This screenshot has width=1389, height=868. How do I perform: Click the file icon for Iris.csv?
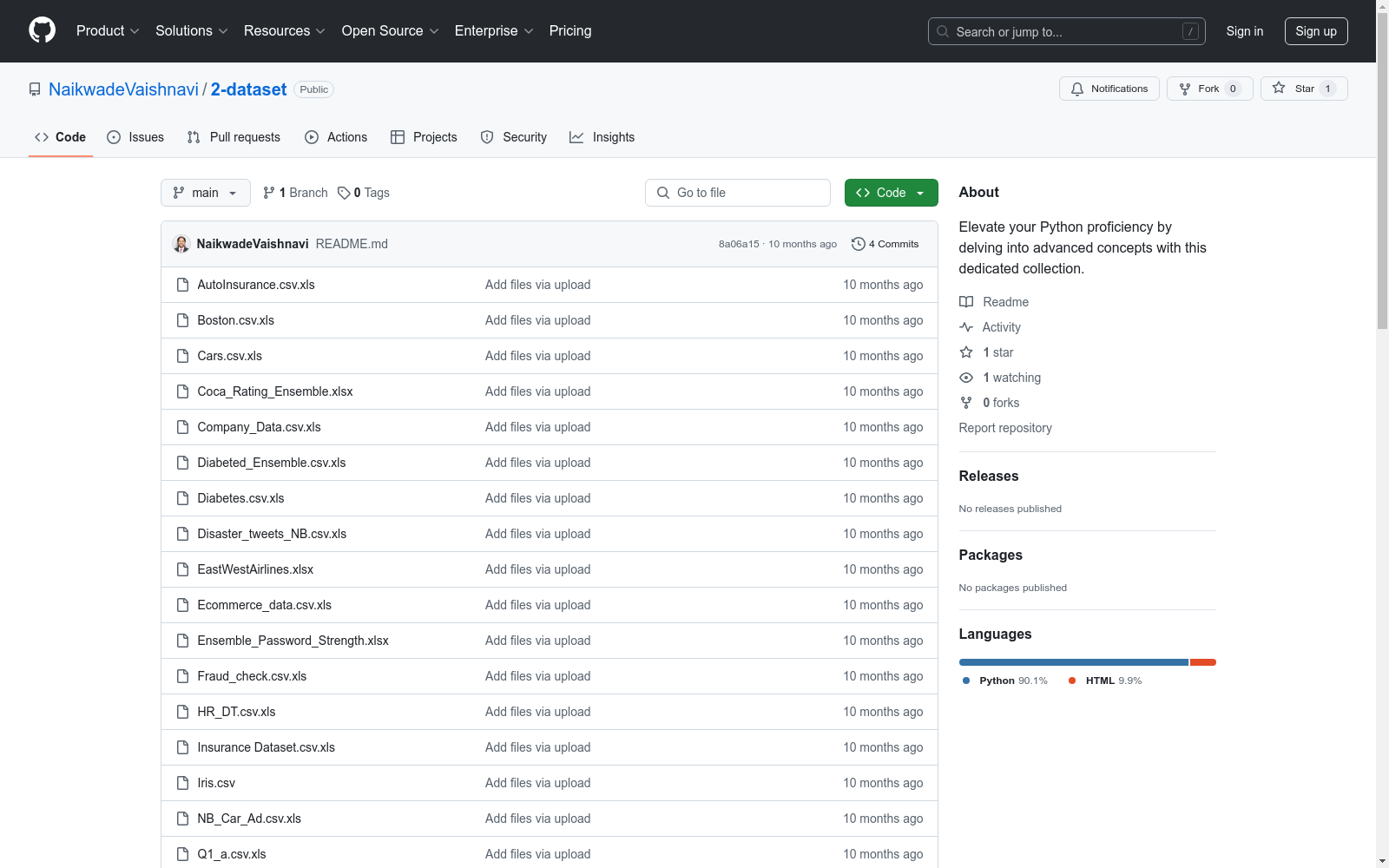182,783
